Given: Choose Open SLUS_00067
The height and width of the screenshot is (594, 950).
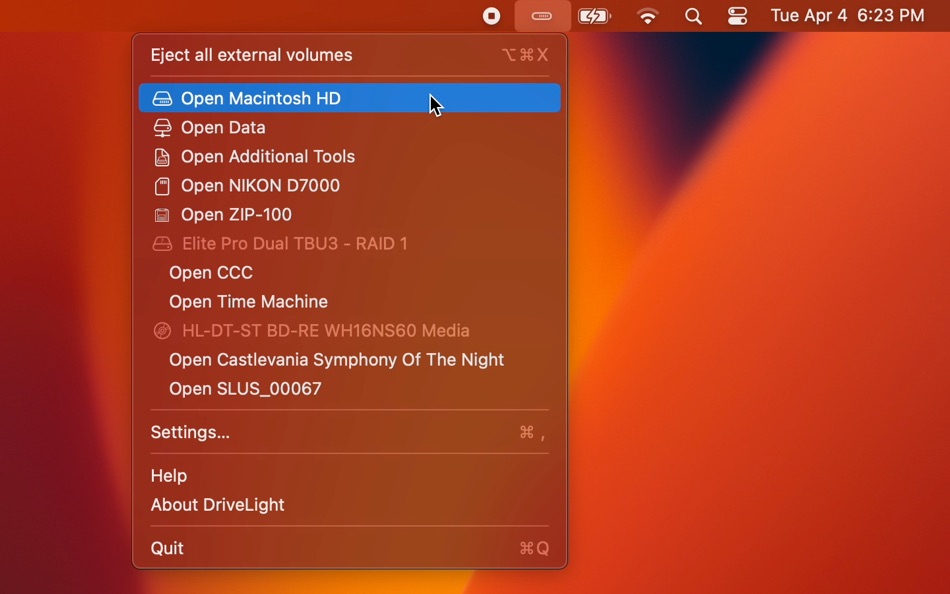Looking at the screenshot, I should tap(350, 389).
